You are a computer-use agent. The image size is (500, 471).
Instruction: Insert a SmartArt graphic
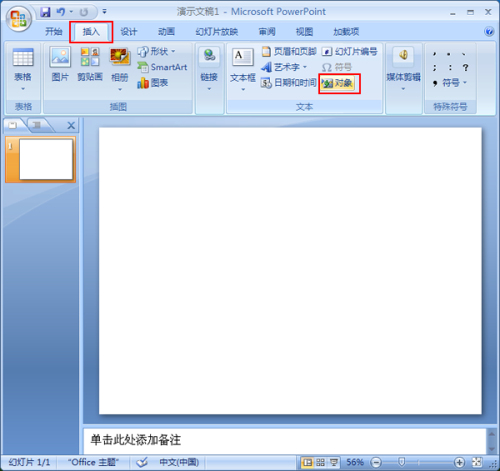coord(162,67)
